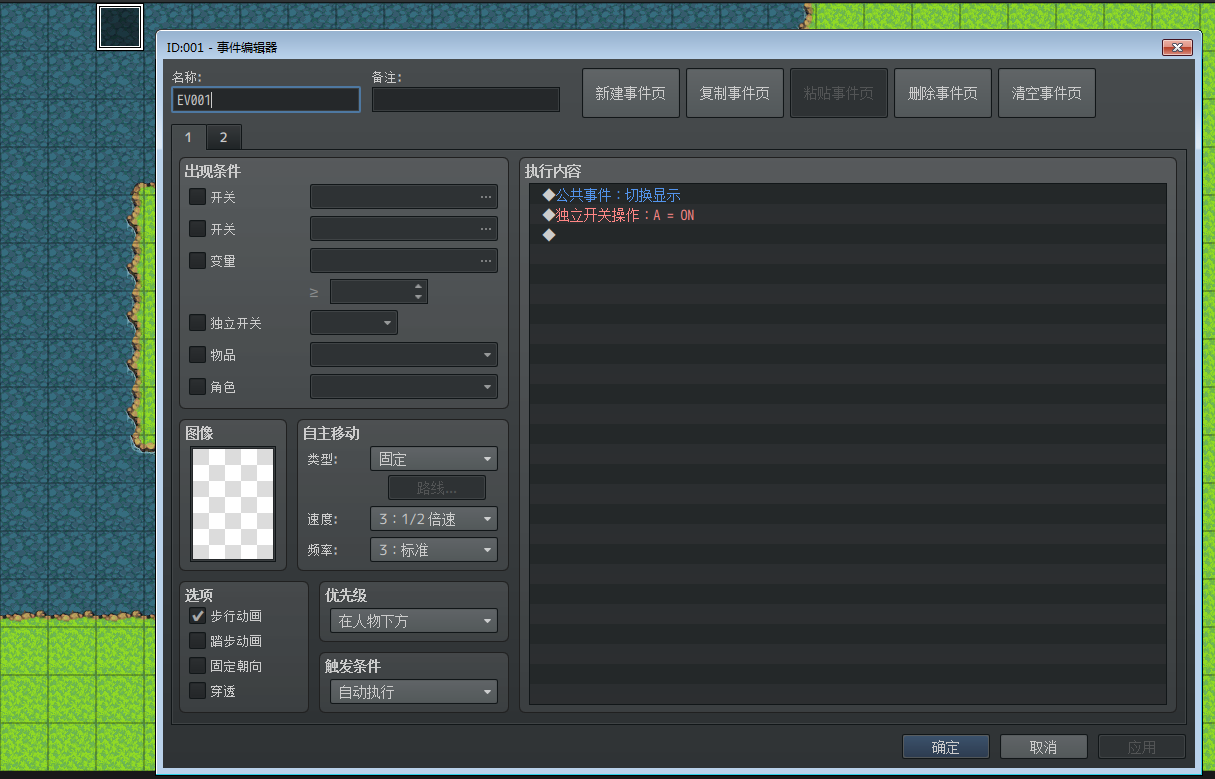Increase the variable threshold with up arrow
The width and height of the screenshot is (1215, 779).
[419, 286]
